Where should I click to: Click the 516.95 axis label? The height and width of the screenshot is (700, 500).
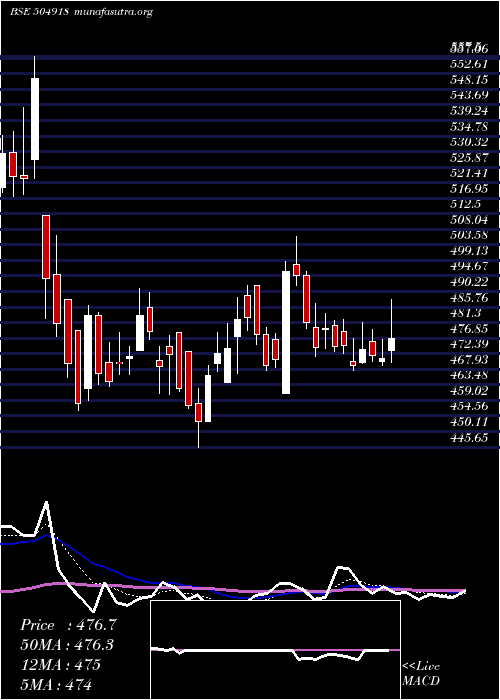point(468,188)
